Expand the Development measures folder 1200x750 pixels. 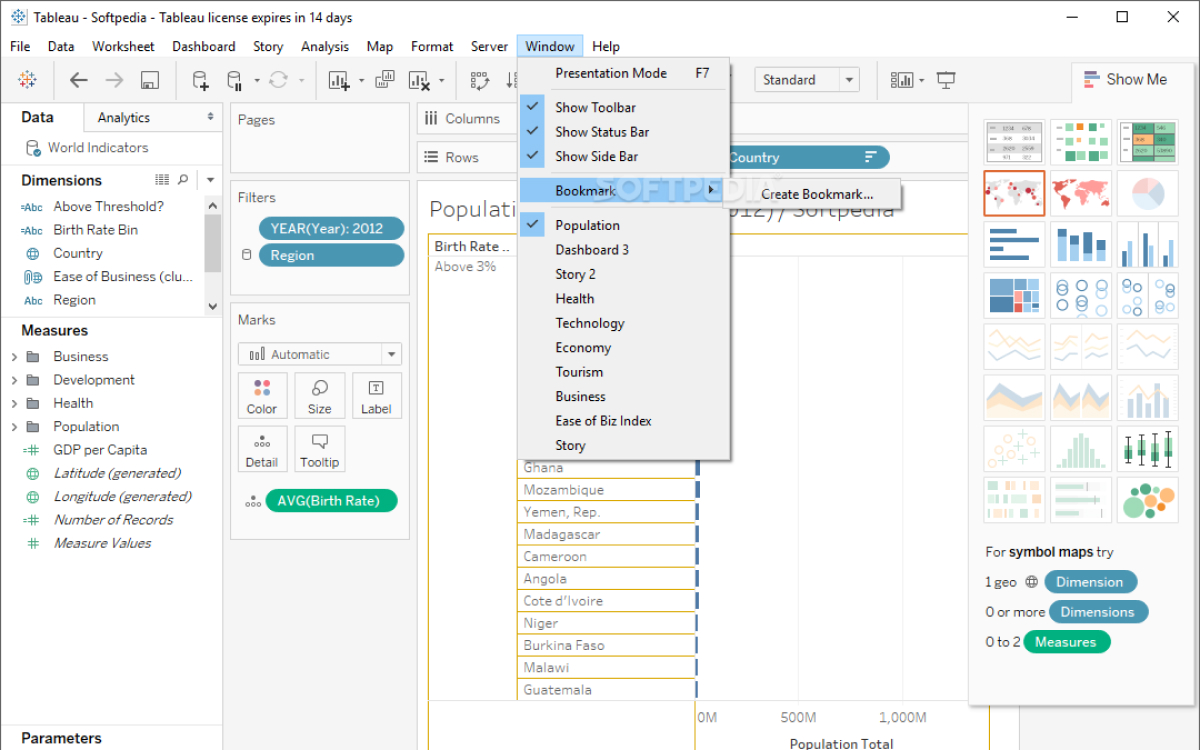(14, 380)
